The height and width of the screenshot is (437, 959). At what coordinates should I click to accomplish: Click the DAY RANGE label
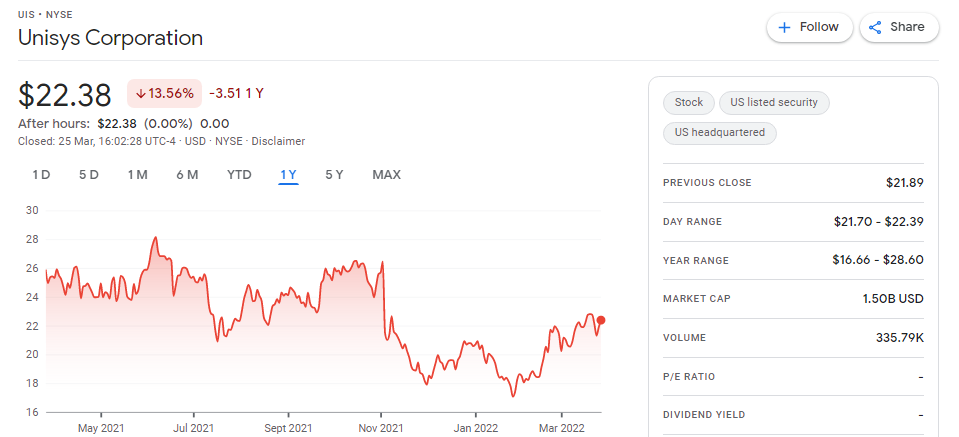click(x=692, y=222)
